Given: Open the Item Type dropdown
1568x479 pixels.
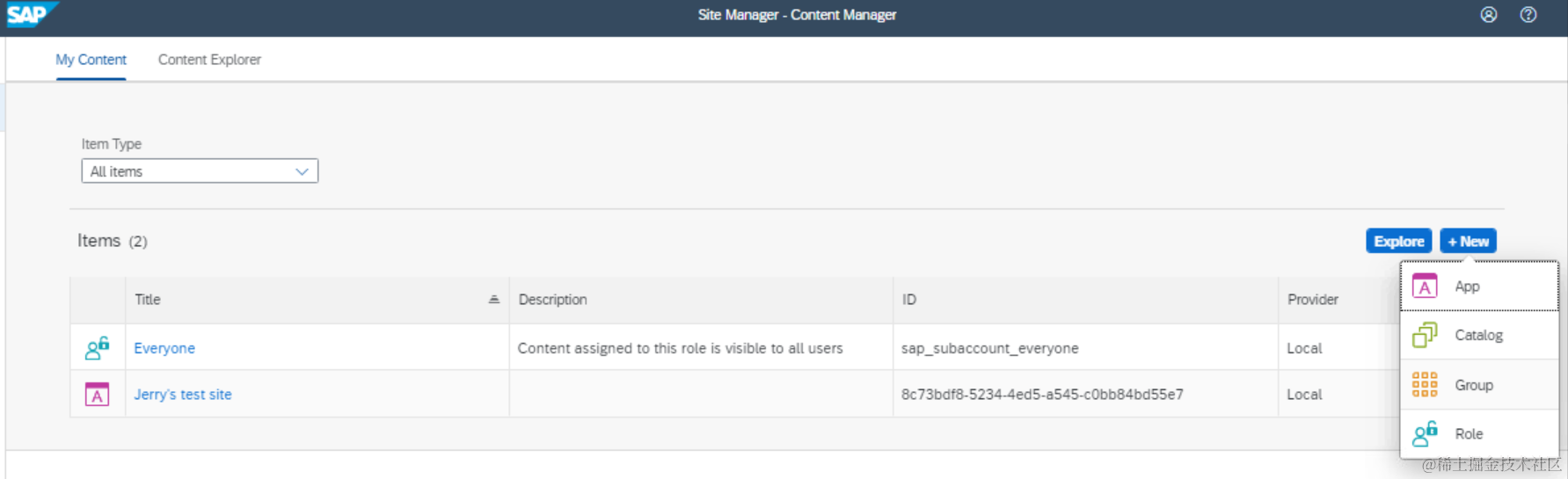Looking at the screenshot, I should [200, 171].
